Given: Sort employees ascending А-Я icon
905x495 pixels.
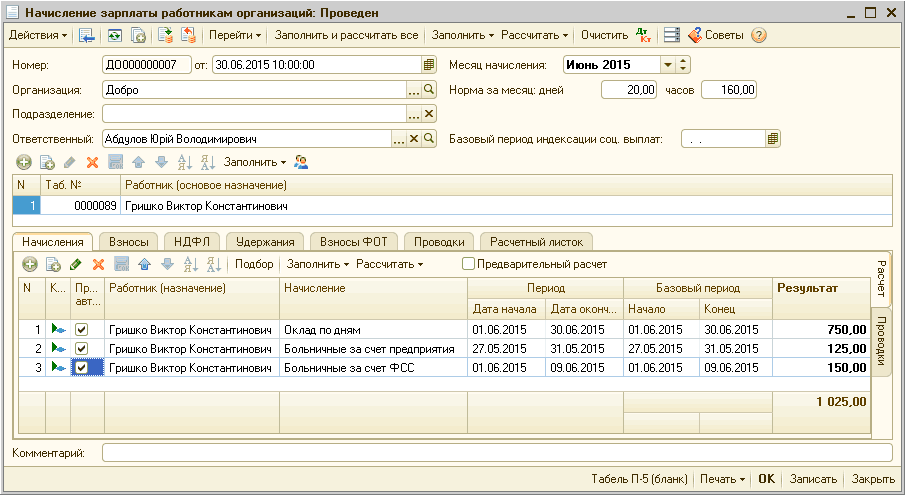Looking at the screenshot, I should [185, 162].
